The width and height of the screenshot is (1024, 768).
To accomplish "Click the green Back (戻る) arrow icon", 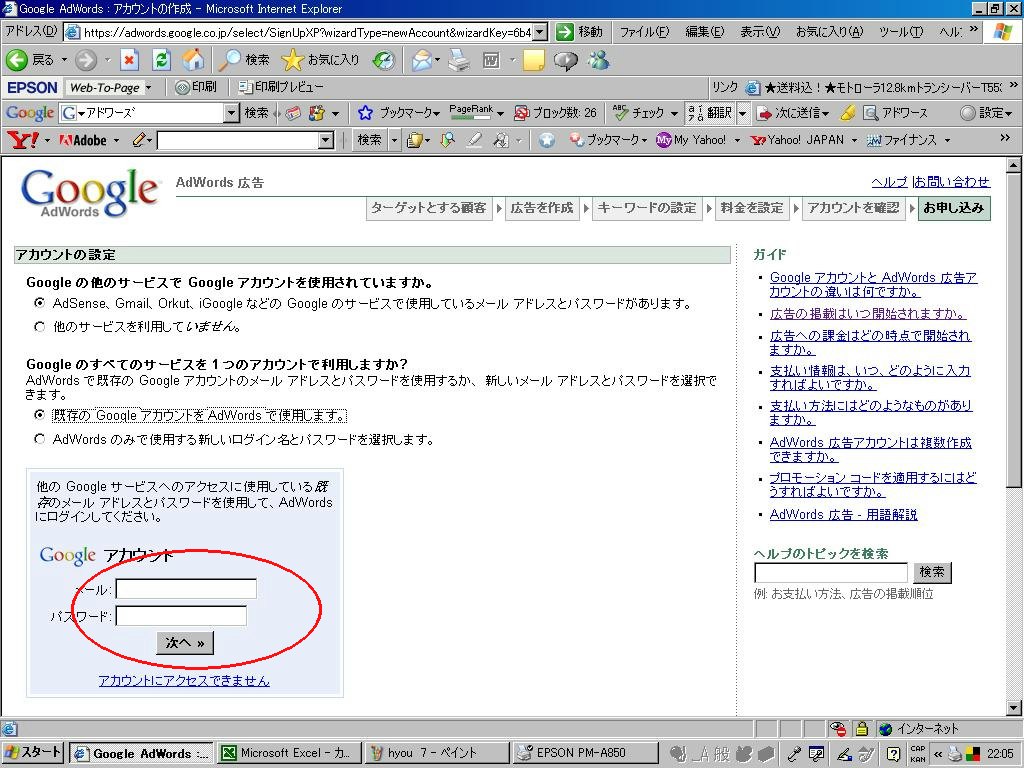I will point(17,61).
